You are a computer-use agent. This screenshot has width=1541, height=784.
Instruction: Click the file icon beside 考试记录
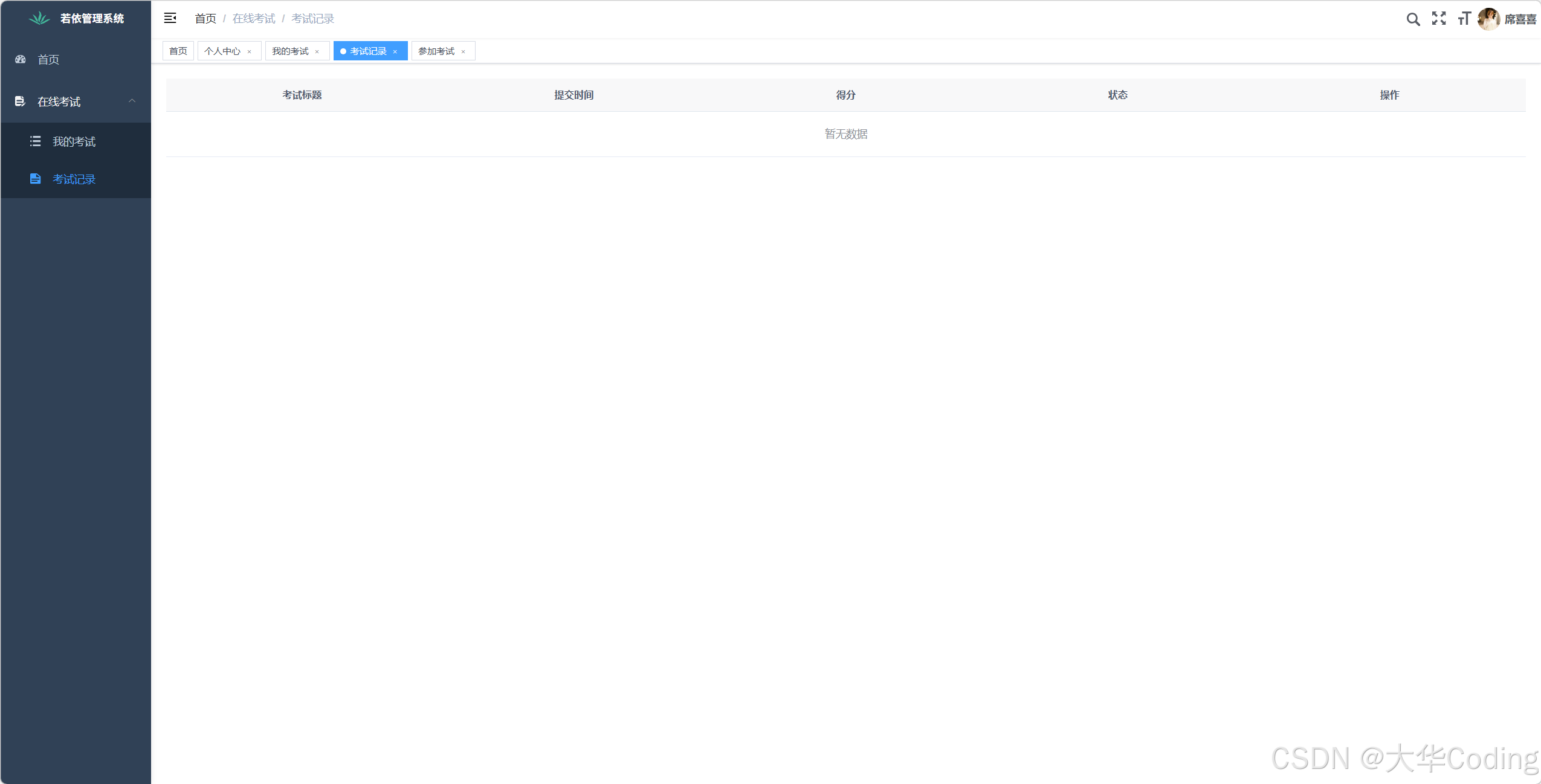coord(36,179)
